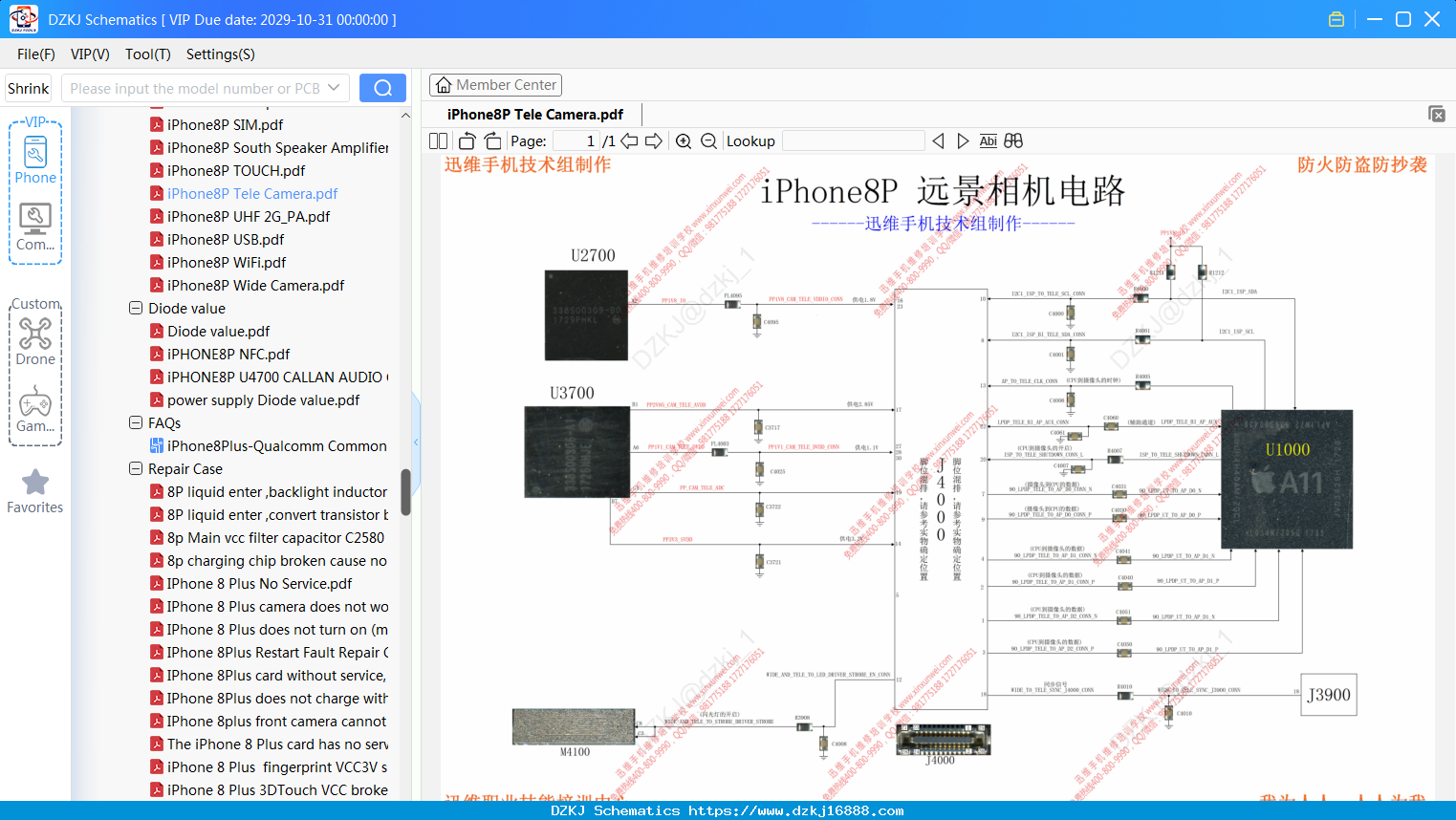This screenshot has height=820, width=1456.
Task: Open model number dropdown arrow
Action: 334,88
